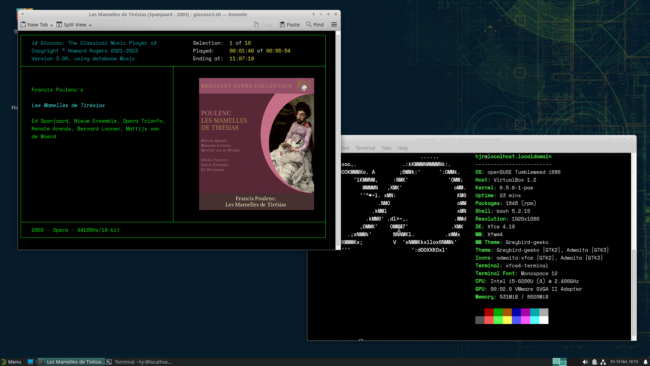Viewport: 650px width, 366px height.
Task: Click the 'Terminal: xfce4-terminal' line
Action: point(512,266)
